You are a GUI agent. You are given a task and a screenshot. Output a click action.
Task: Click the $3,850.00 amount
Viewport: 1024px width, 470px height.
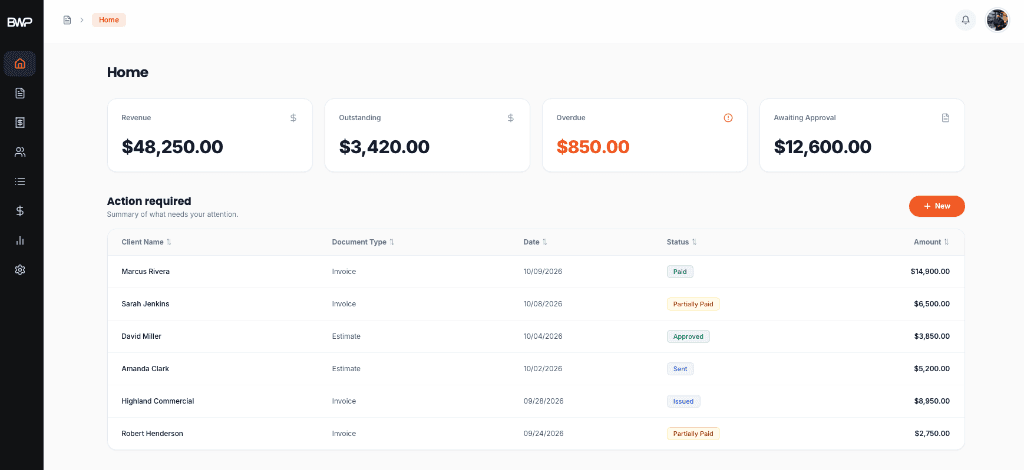tap(932, 337)
